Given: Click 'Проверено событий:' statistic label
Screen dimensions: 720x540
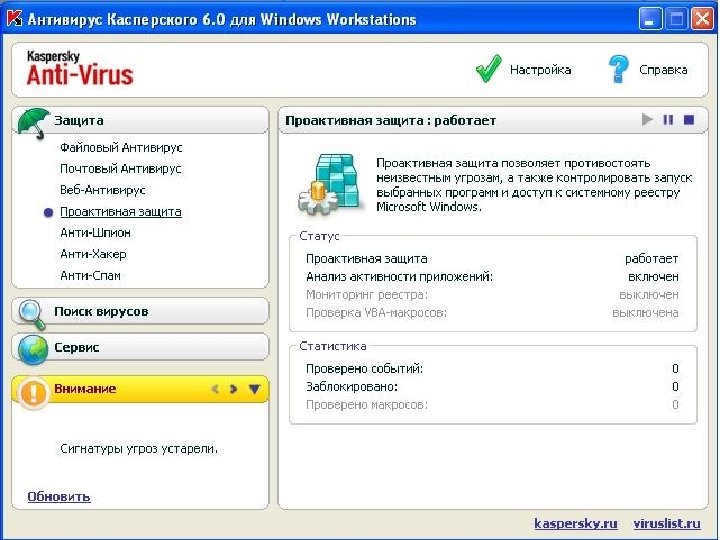Looking at the screenshot, I should click(x=365, y=369).
